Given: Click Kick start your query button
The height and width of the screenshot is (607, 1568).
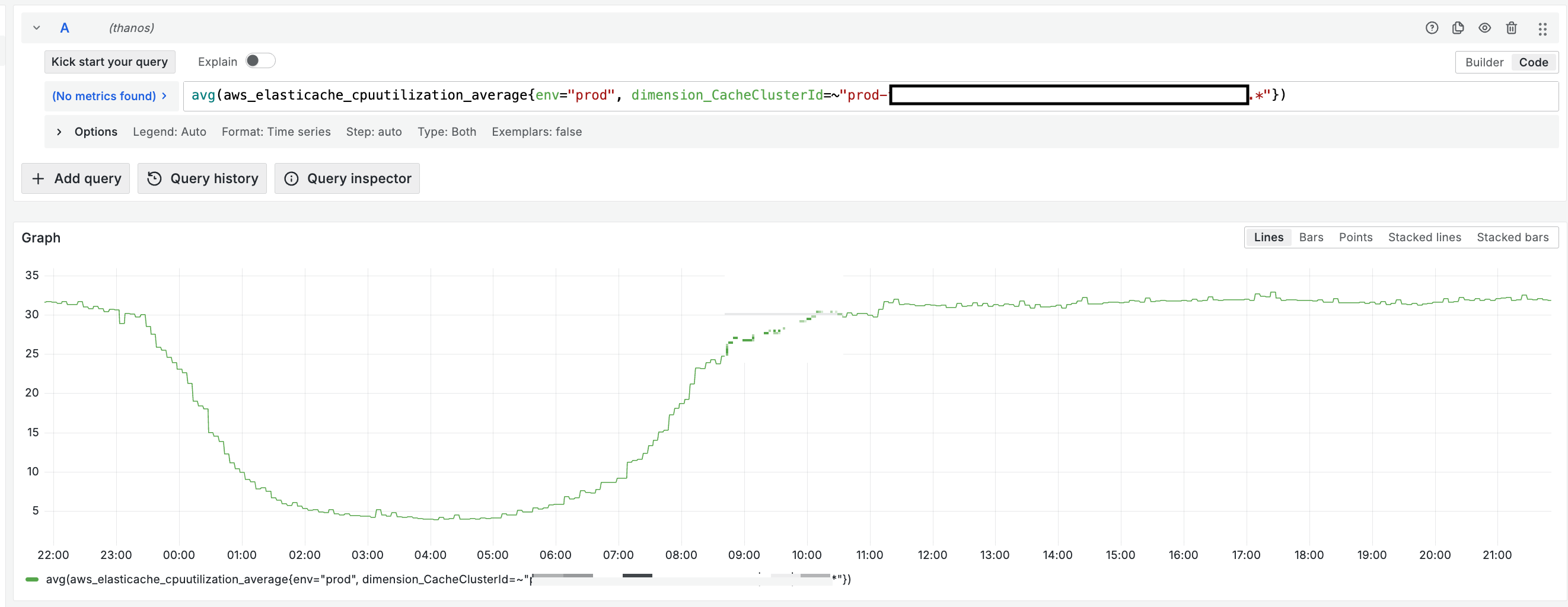Looking at the screenshot, I should [x=110, y=62].
